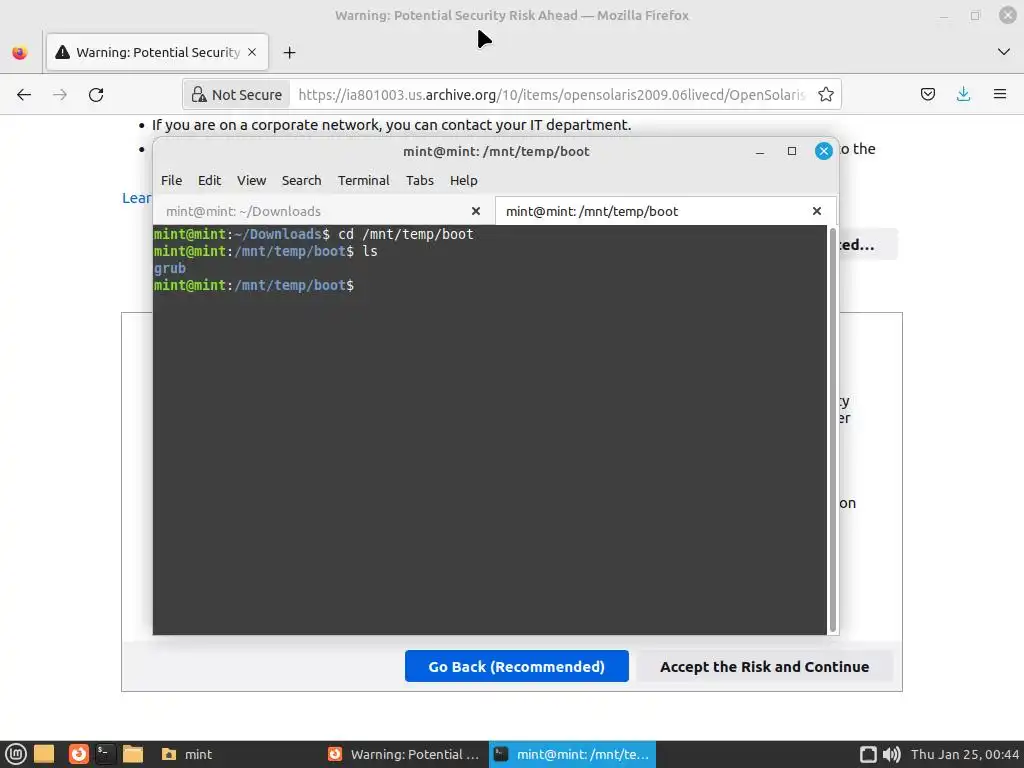Launch terminal from taskbar launcher
Screen dimensions: 1024x768
[x=104, y=754]
